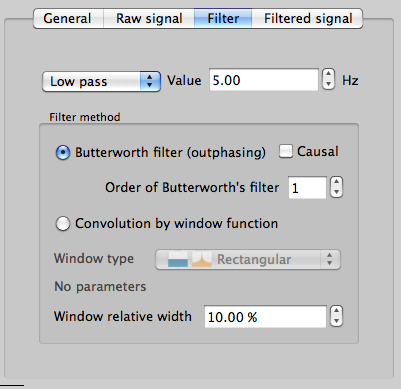
Task: Select Convolution by window function option
Action: coord(63,223)
